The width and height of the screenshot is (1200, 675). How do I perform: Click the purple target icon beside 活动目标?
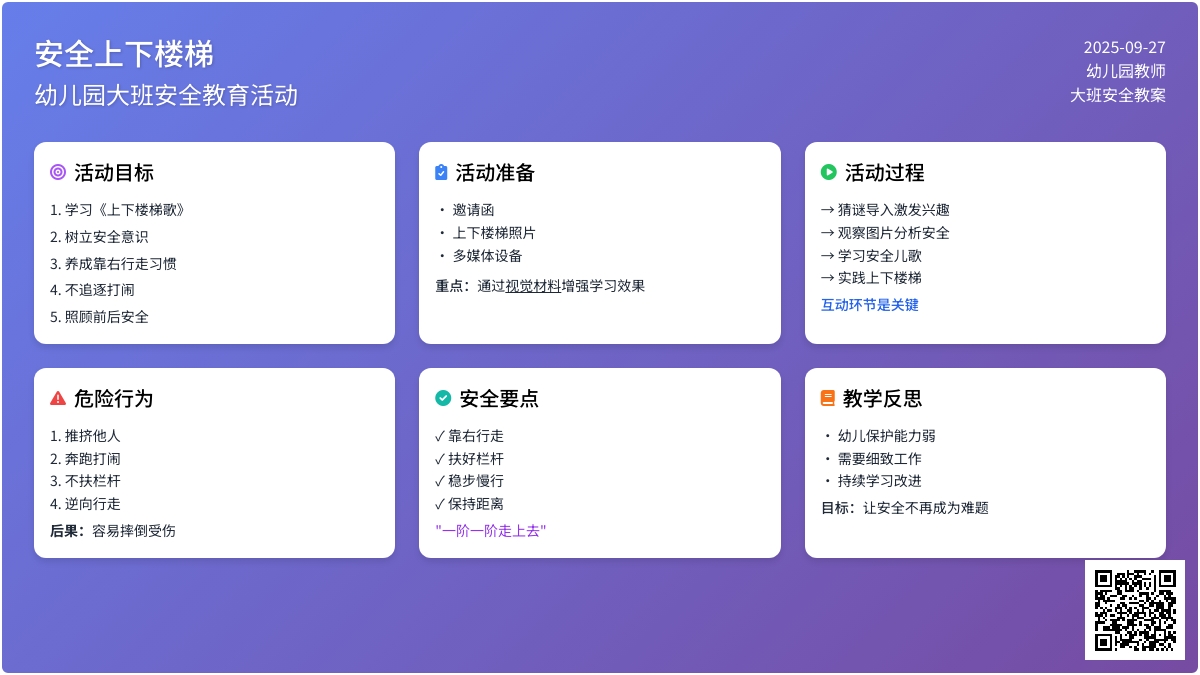click(58, 172)
